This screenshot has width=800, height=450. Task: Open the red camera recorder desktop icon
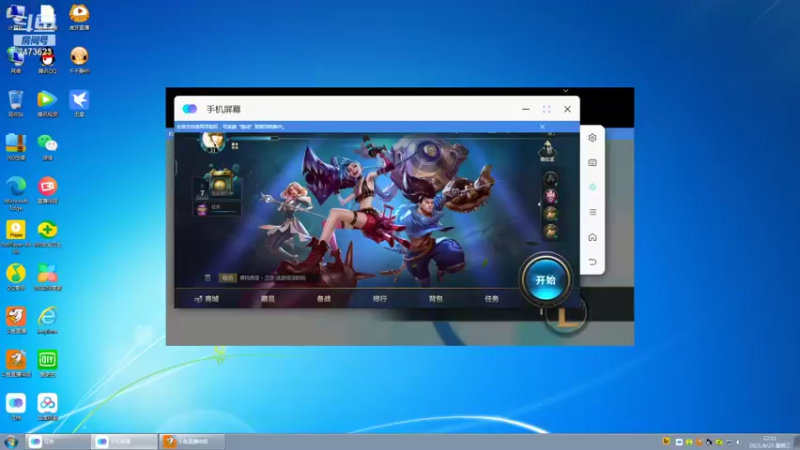(47, 190)
